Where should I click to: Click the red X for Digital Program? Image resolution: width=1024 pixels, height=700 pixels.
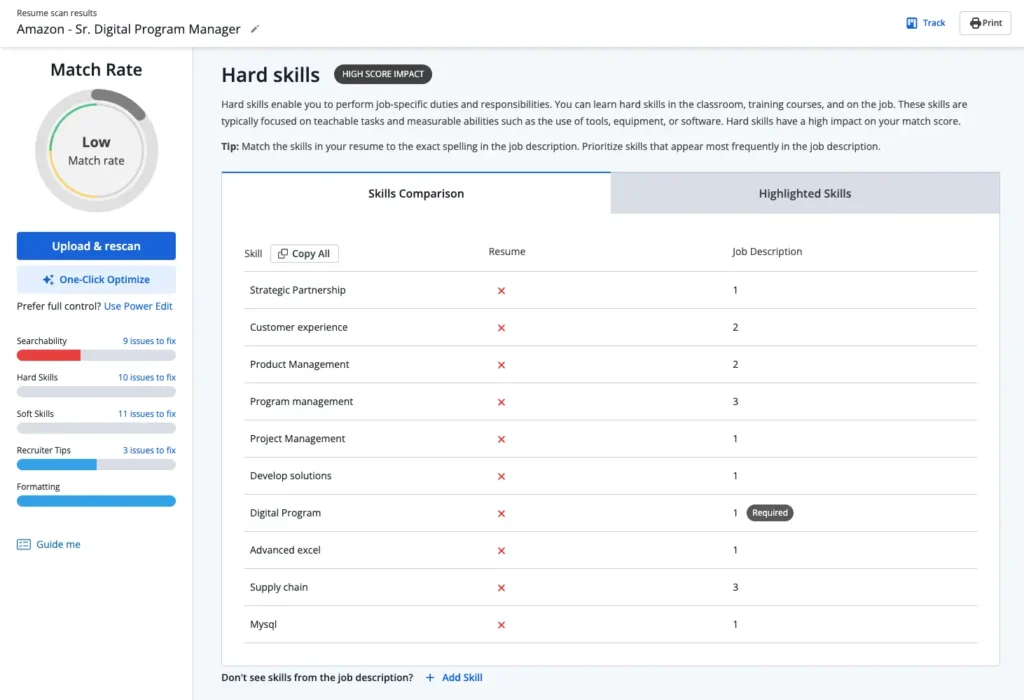tap(501, 513)
